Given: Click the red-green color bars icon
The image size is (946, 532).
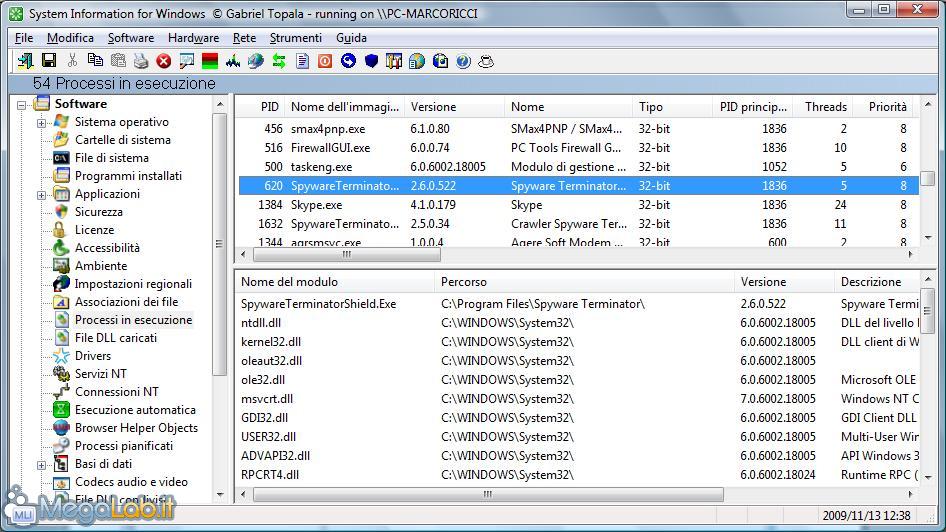Looking at the screenshot, I should coord(210,61).
